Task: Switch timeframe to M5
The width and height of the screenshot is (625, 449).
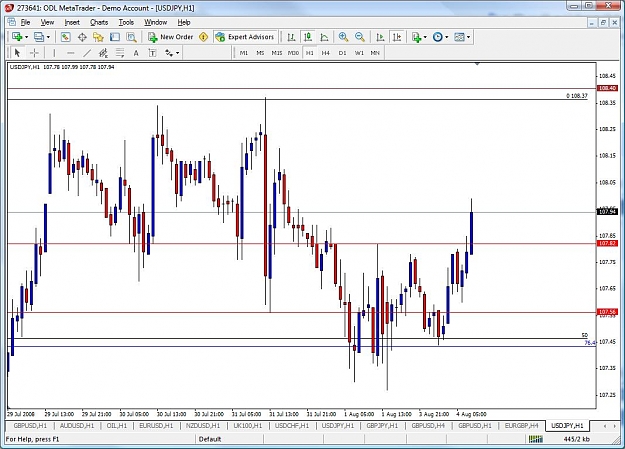Action: (260, 53)
